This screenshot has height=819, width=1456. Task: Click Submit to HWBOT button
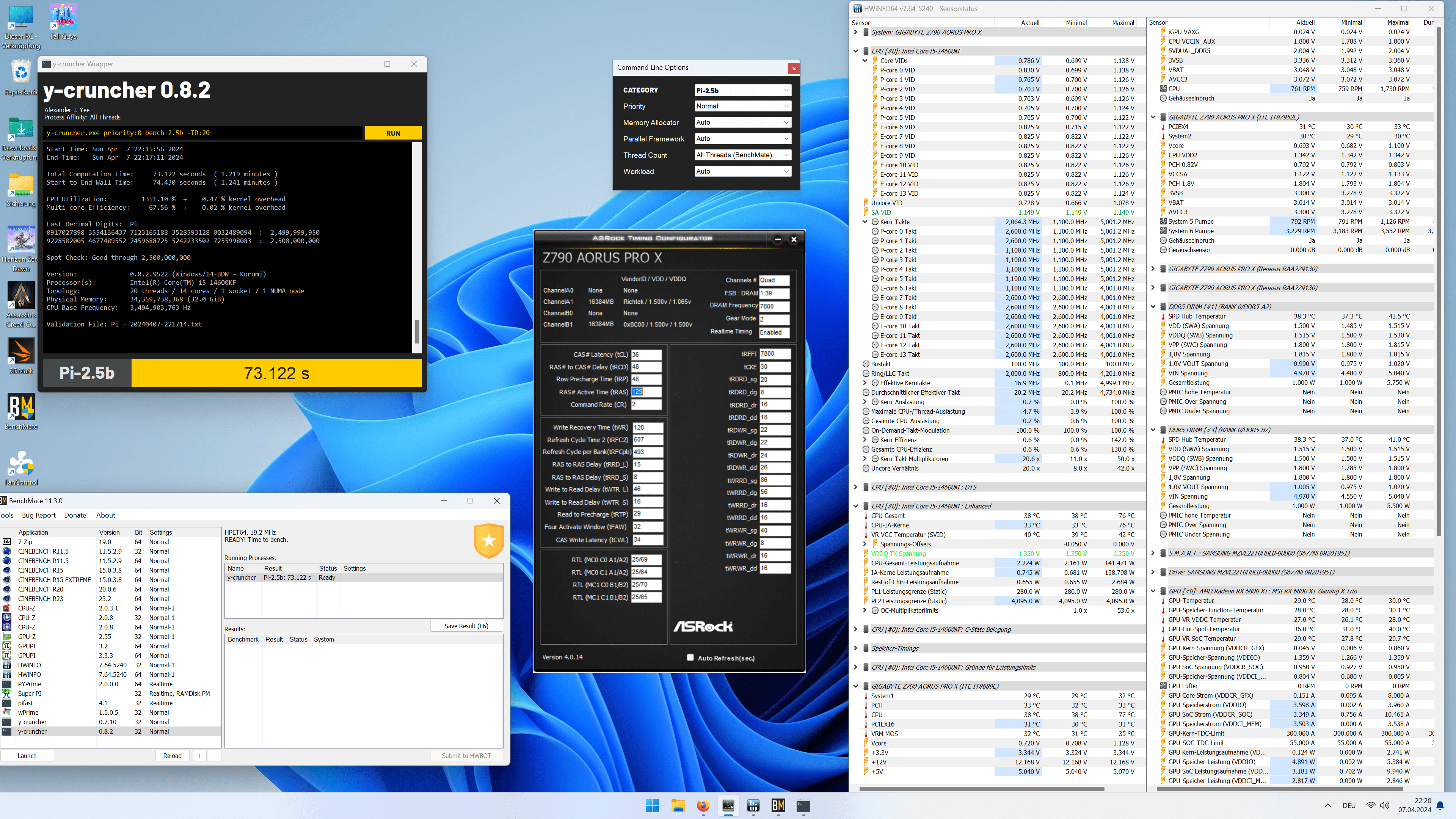466,756
